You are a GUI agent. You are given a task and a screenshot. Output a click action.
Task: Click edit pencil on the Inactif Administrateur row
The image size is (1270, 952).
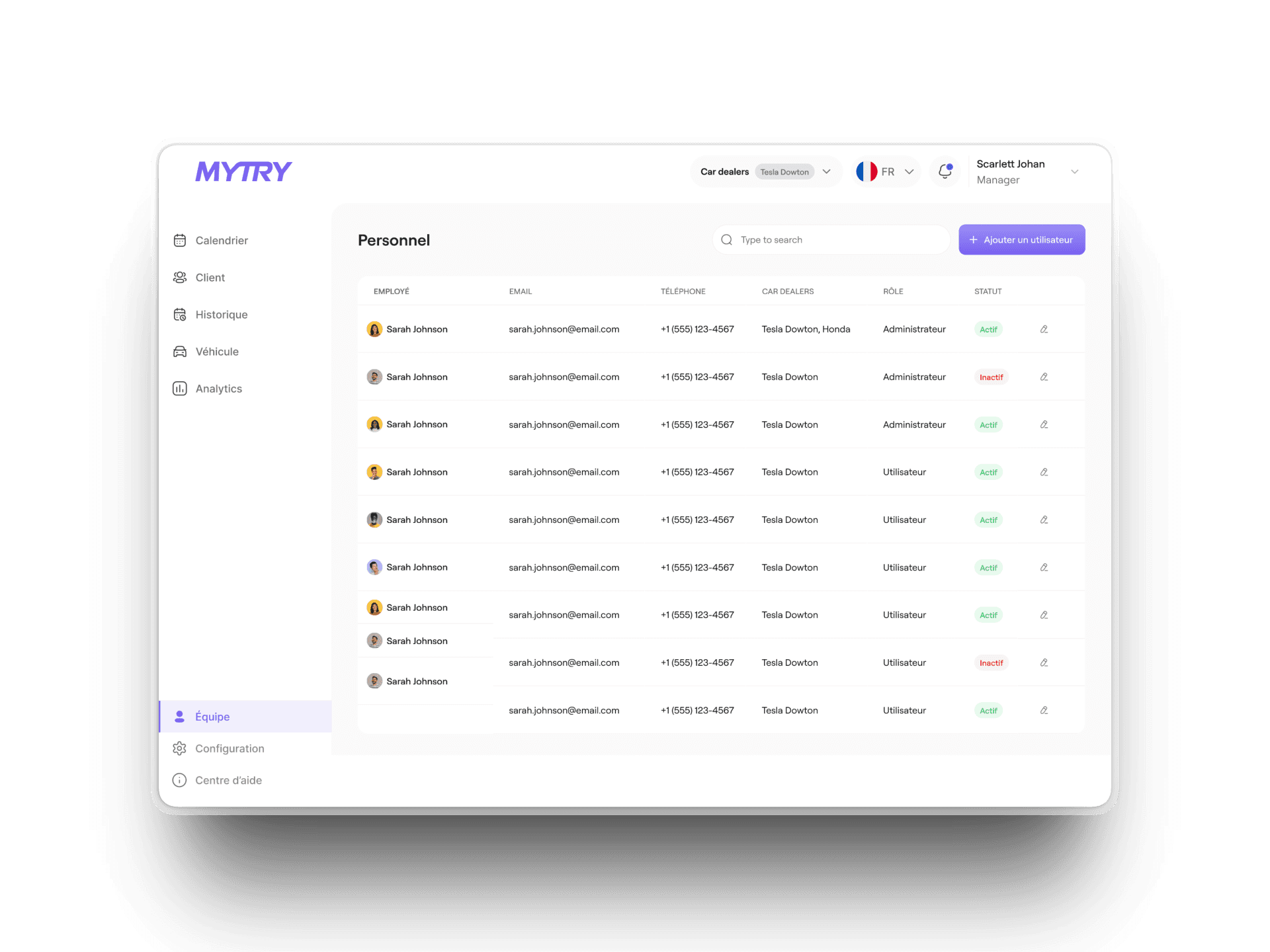point(1044,377)
